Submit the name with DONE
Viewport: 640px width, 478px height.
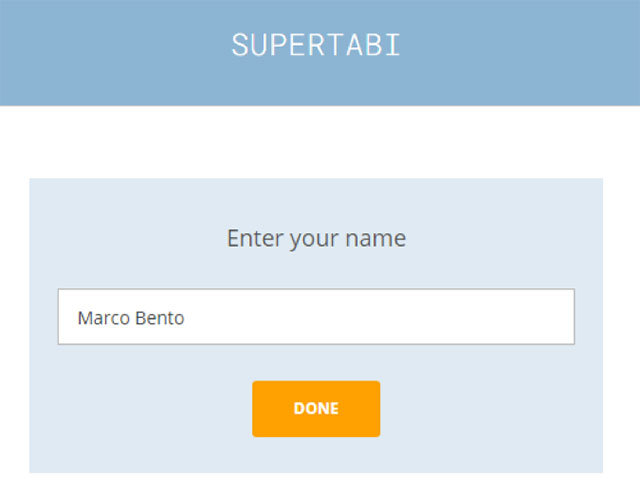316,408
